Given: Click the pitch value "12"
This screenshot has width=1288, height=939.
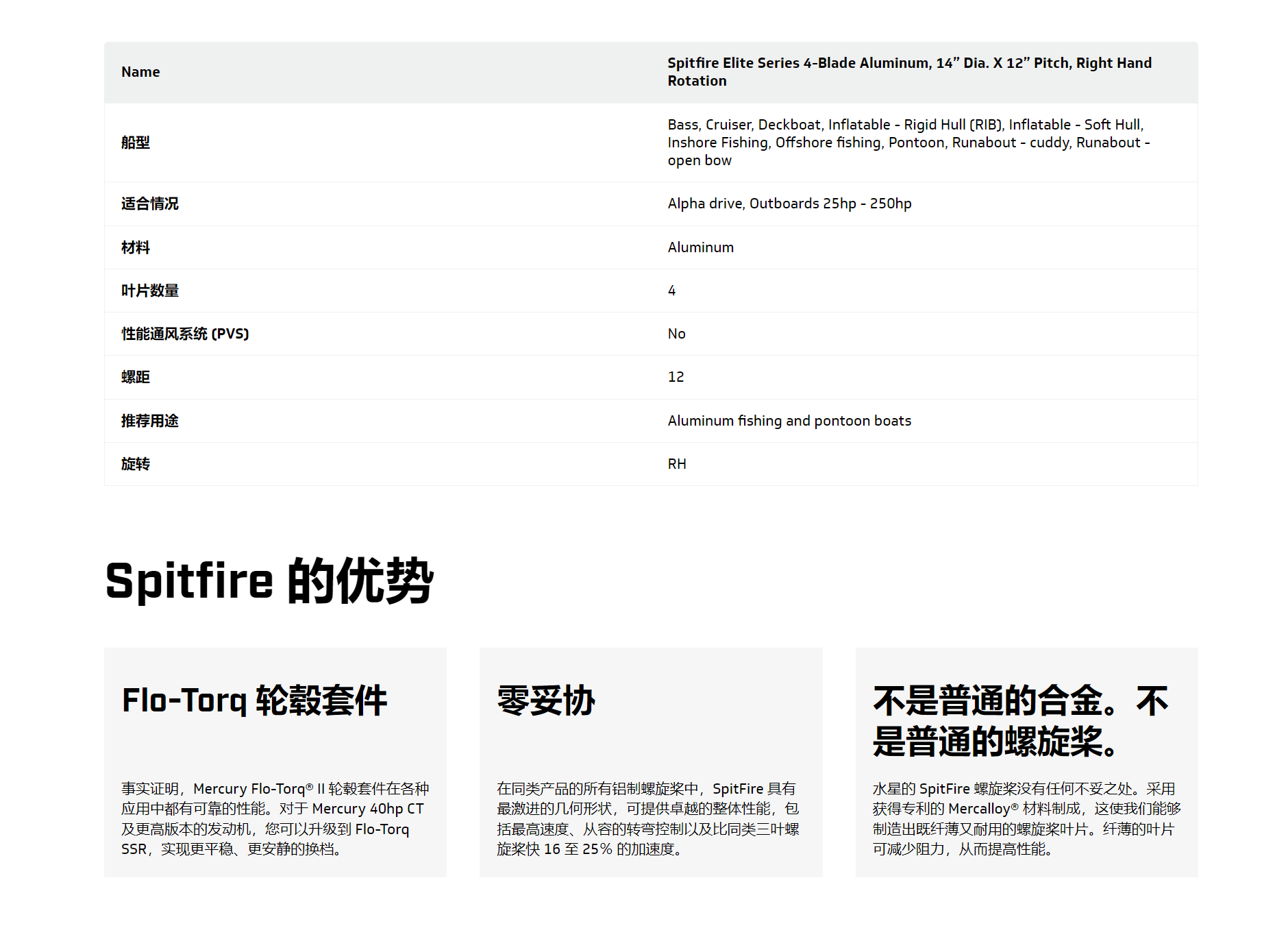Looking at the screenshot, I should (676, 377).
